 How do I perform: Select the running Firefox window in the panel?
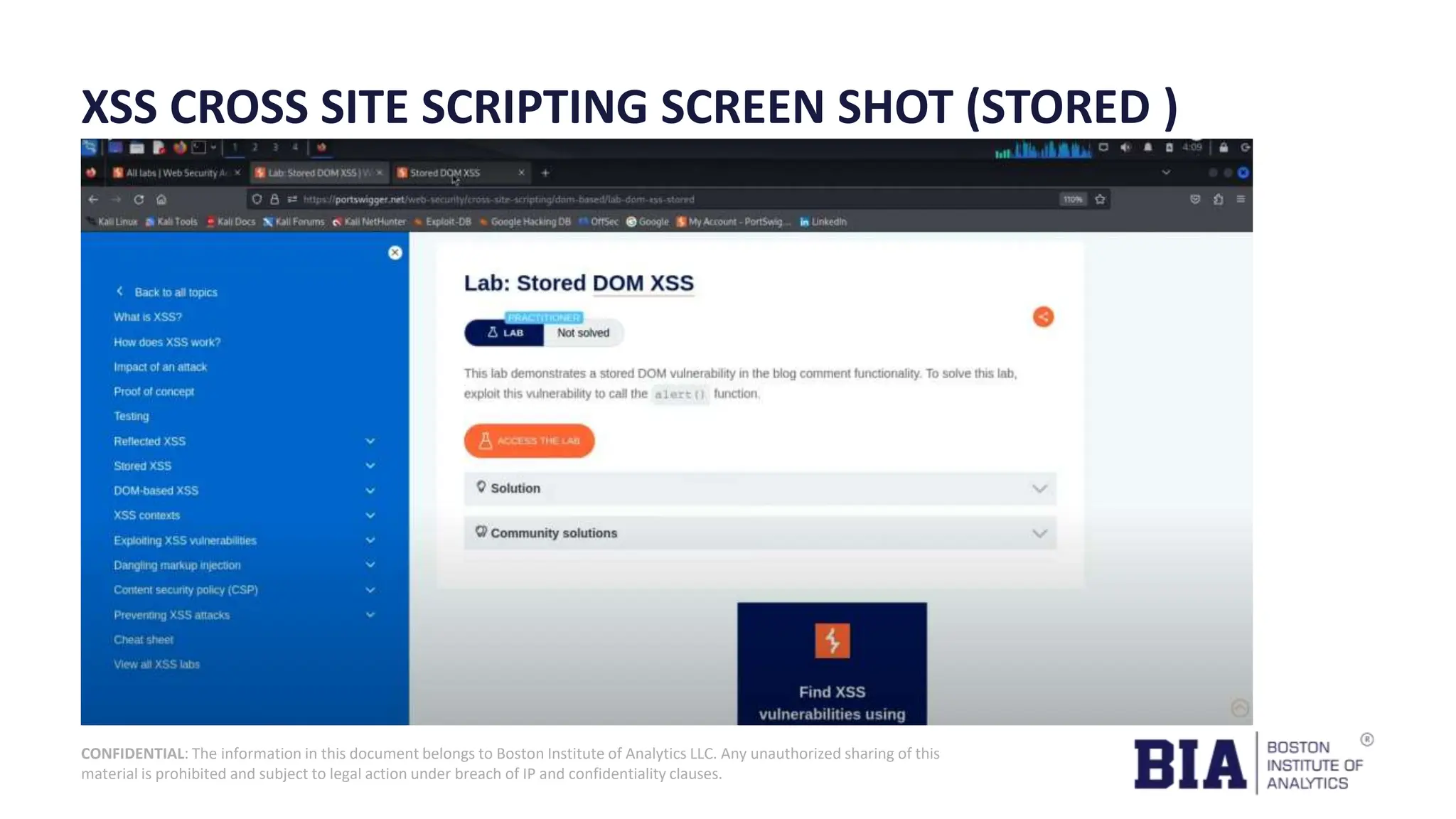321,147
